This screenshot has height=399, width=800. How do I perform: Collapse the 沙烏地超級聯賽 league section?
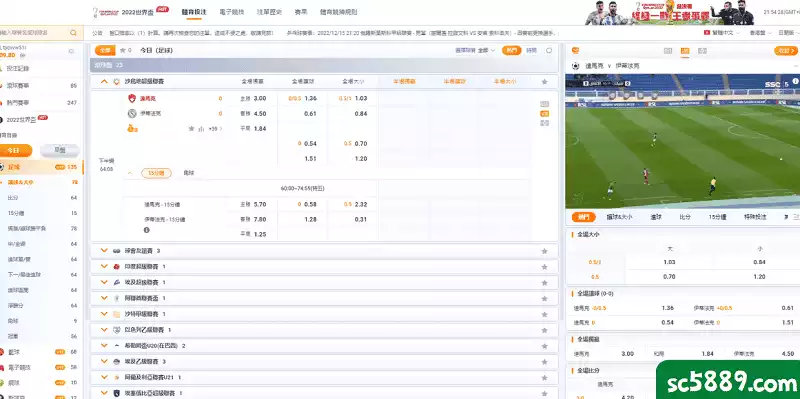(104, 81)
